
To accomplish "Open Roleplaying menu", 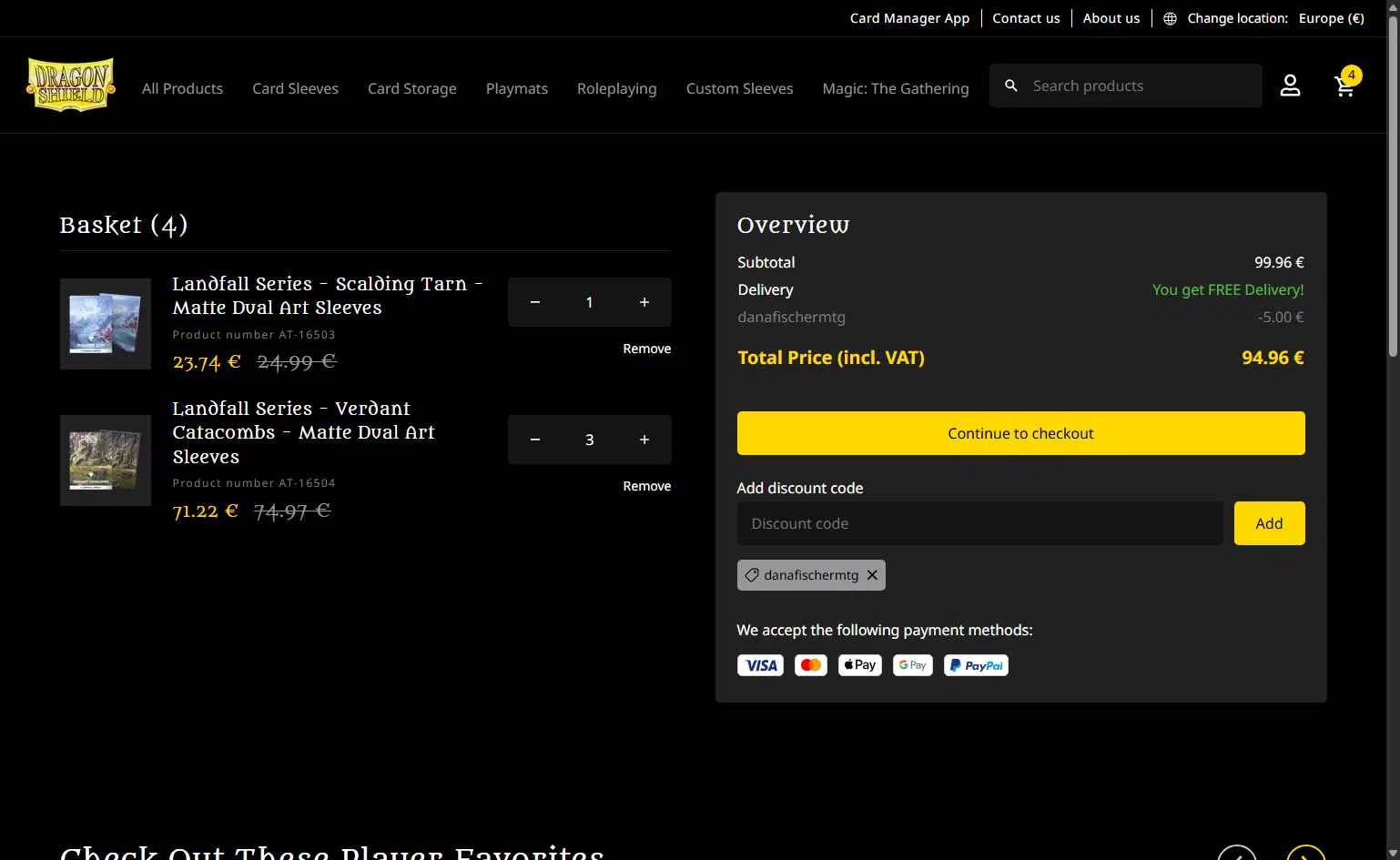I will 617,88.
